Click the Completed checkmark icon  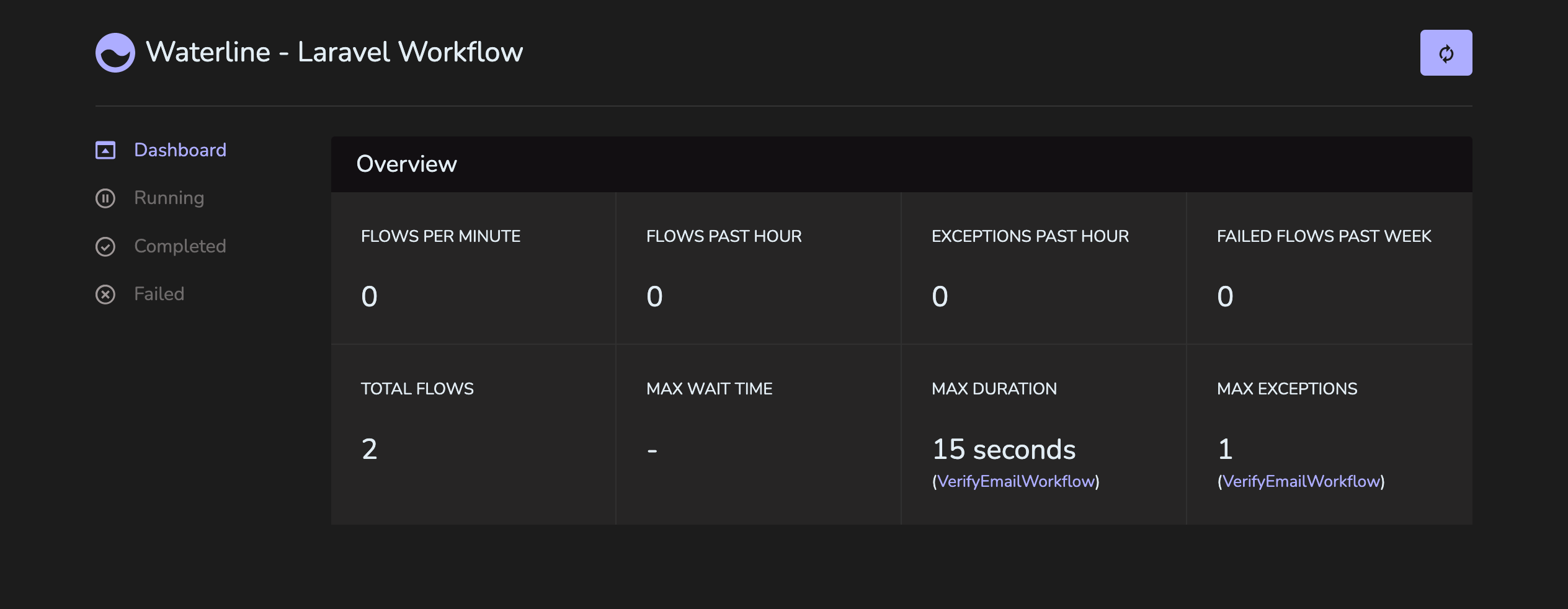[x=105, y=246]
